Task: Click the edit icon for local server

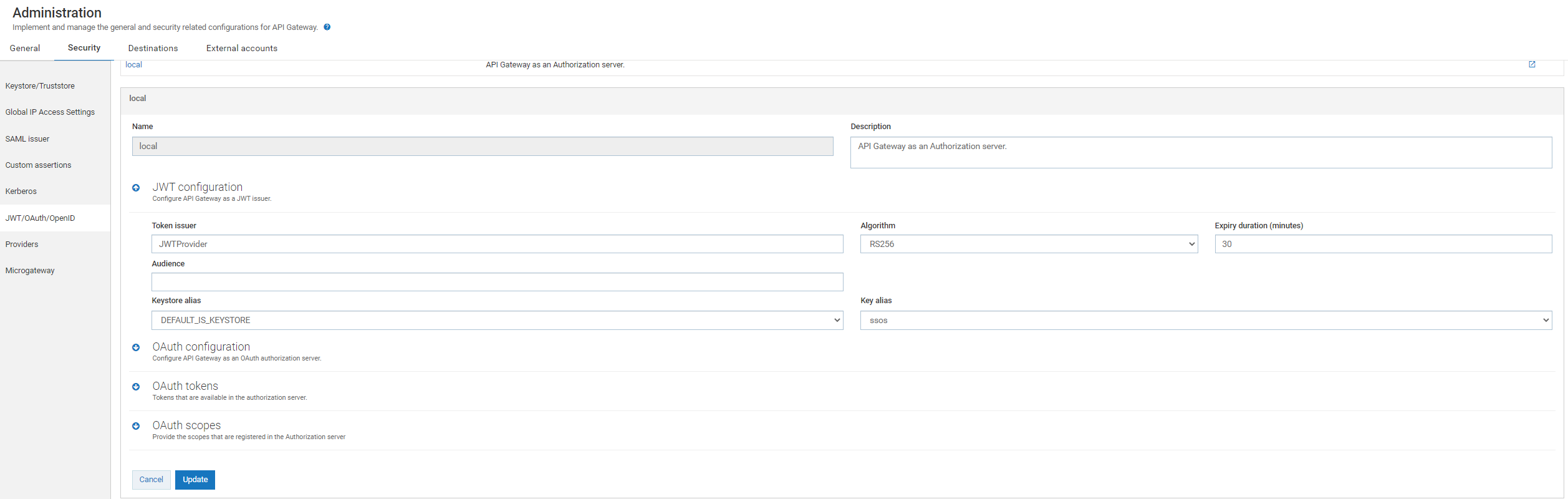Action: pyautogui.click(x=1532, y=64)
